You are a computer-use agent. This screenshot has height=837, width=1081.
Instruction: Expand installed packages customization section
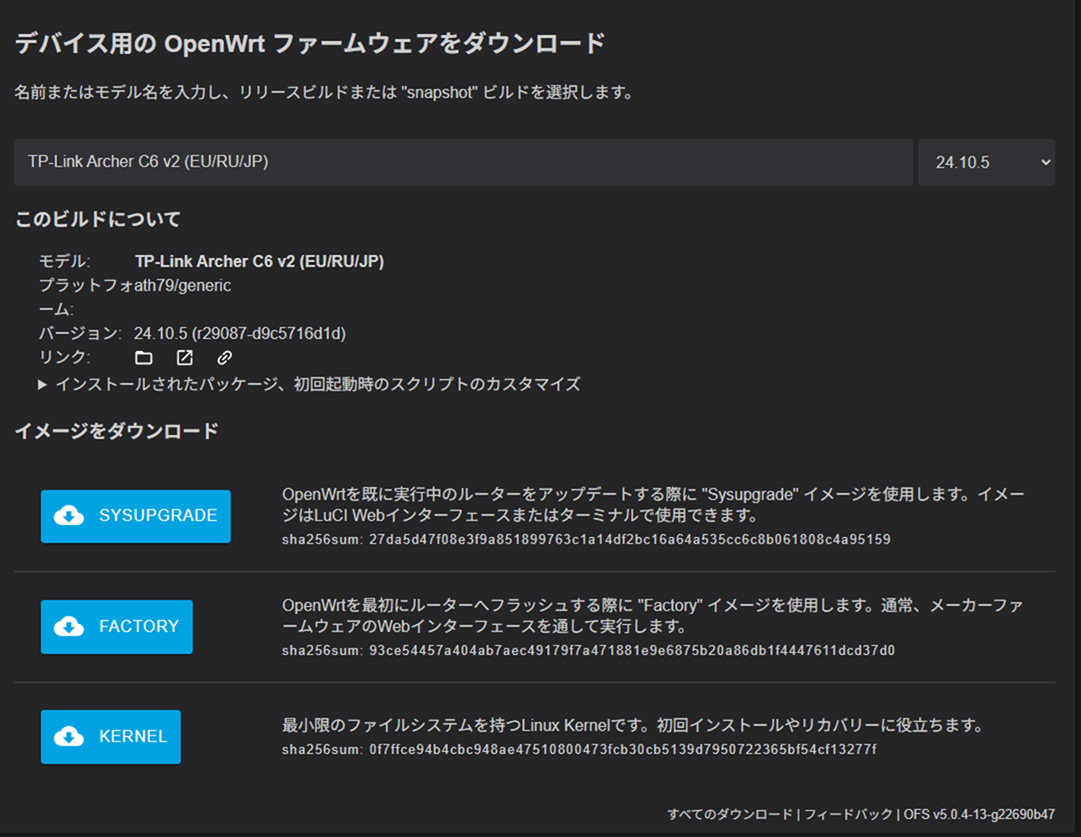click(x=310, y=384)
